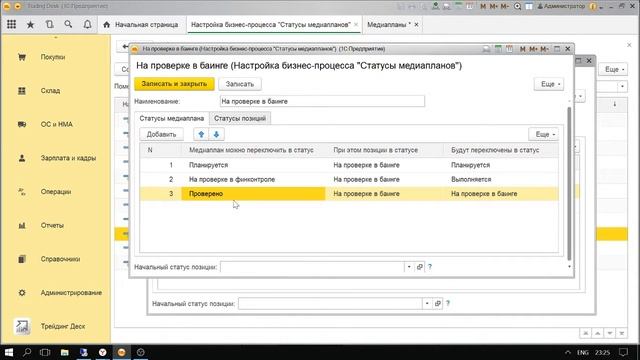Open the favorites star icon
640x360 pixels.
pyautogui.click(x=30, y=24)
